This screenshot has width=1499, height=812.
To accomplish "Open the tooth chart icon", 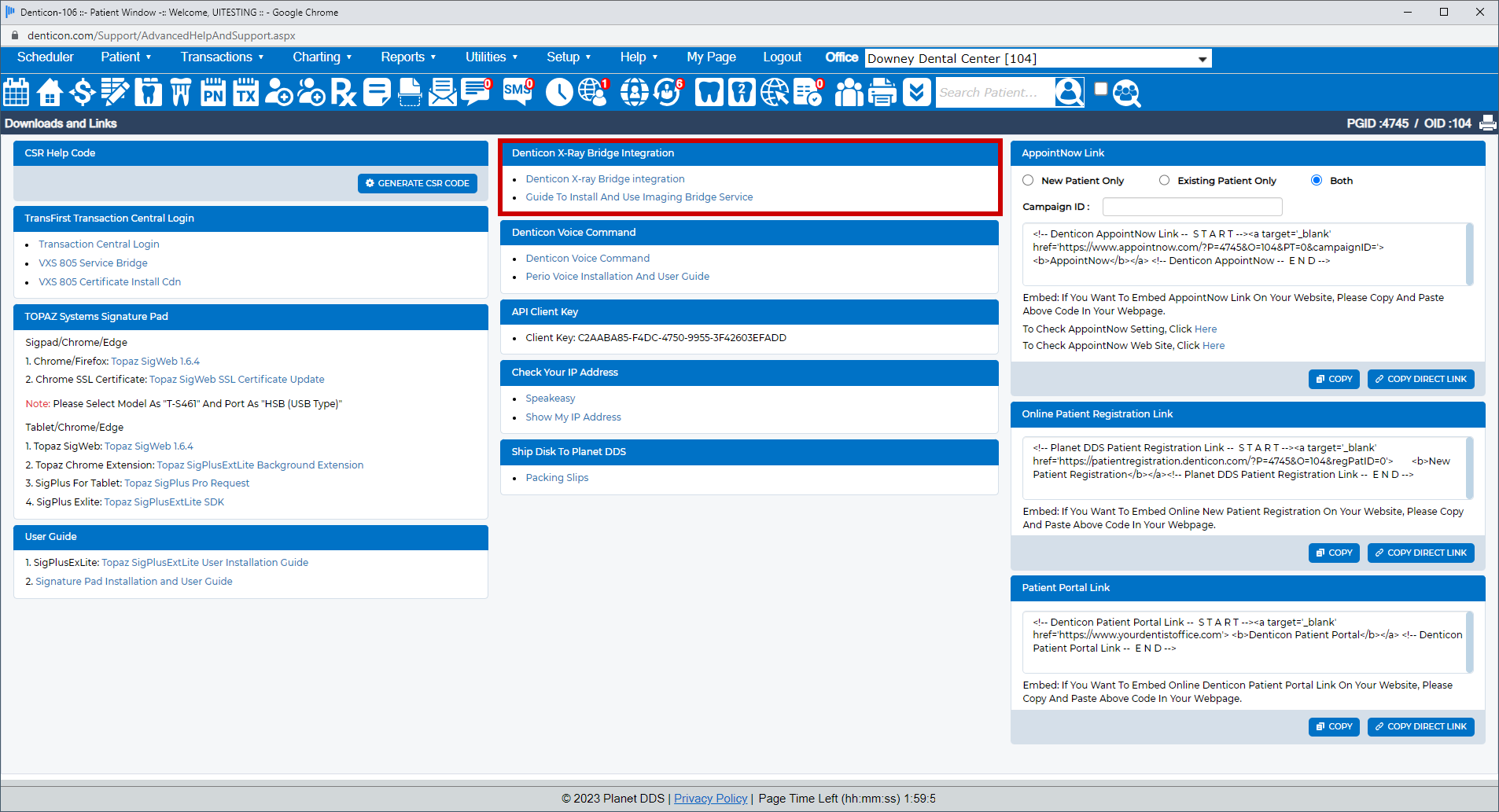I will click(x=148, y=92).
